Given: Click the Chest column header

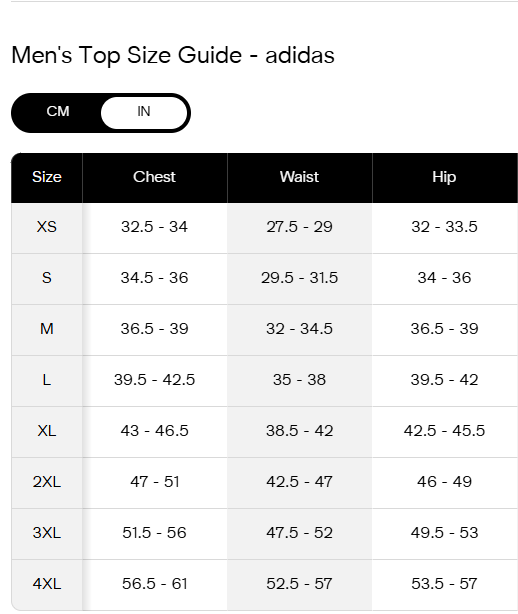Looking at the screenshot, I should pos(155,177).
